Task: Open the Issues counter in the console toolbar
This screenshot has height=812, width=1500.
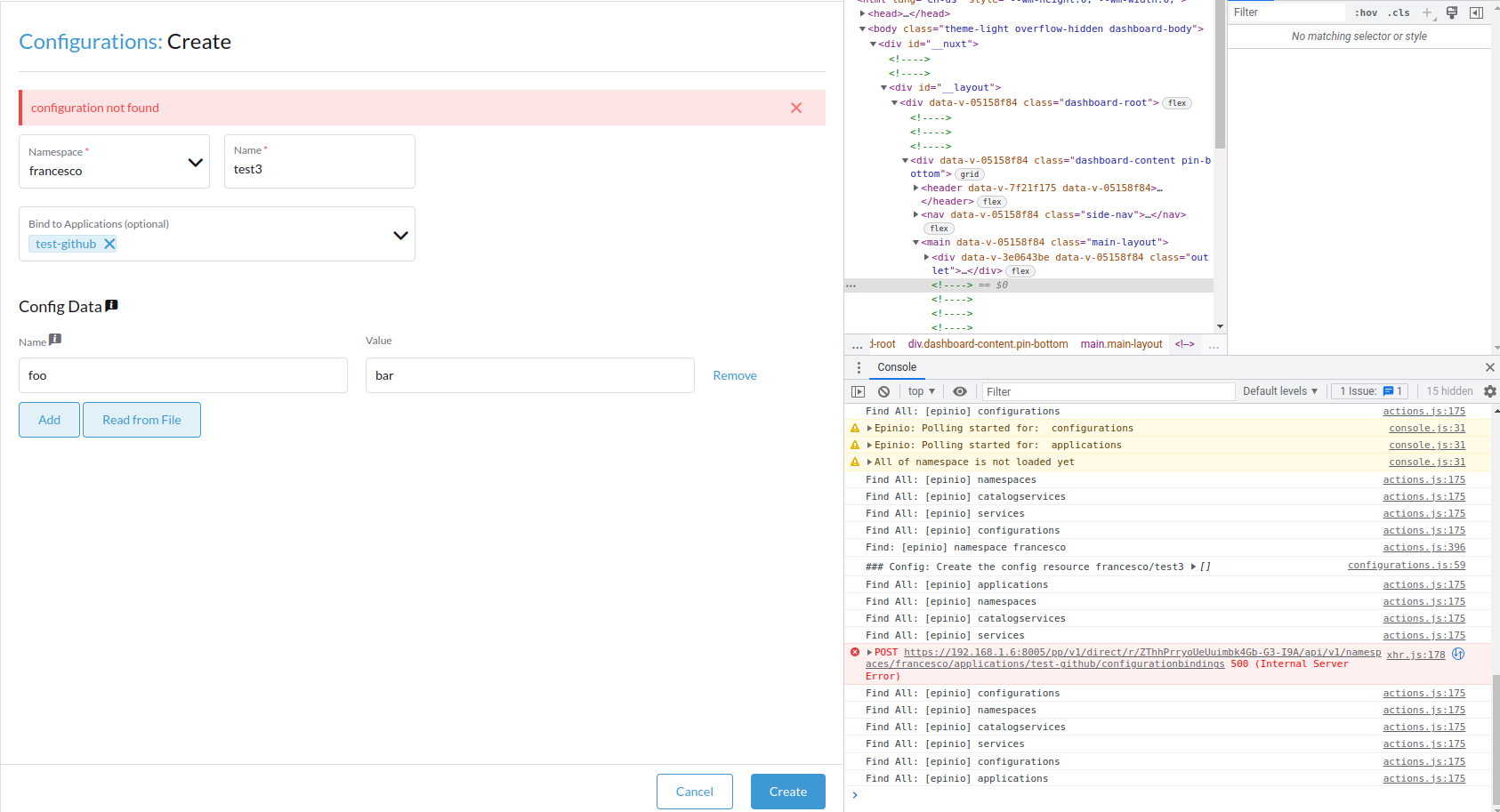Action: pyautogui.click(x=1369, y=391)
